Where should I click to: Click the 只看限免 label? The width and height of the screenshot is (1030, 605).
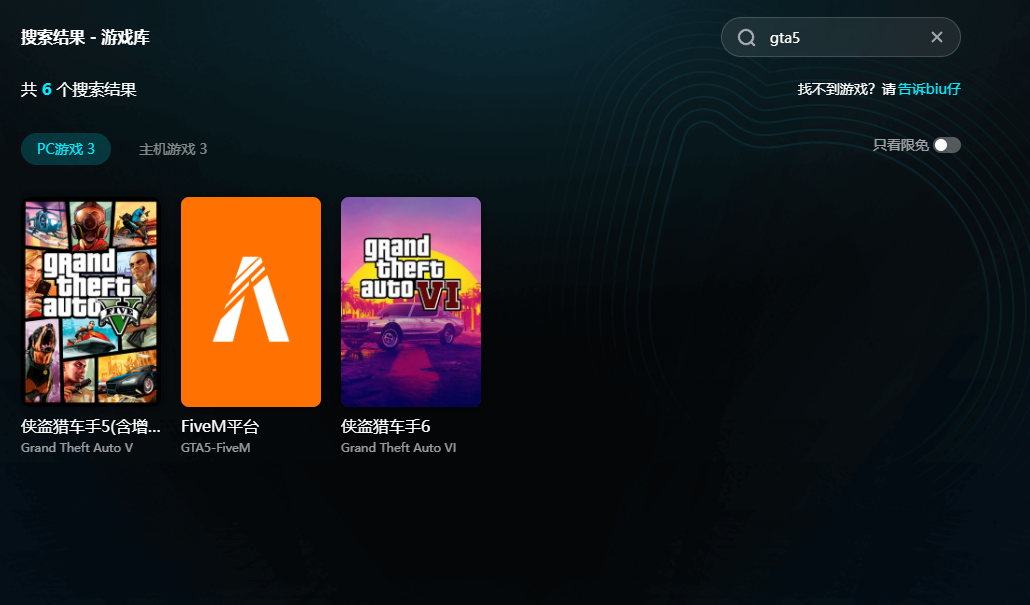(x=901, y=145)
